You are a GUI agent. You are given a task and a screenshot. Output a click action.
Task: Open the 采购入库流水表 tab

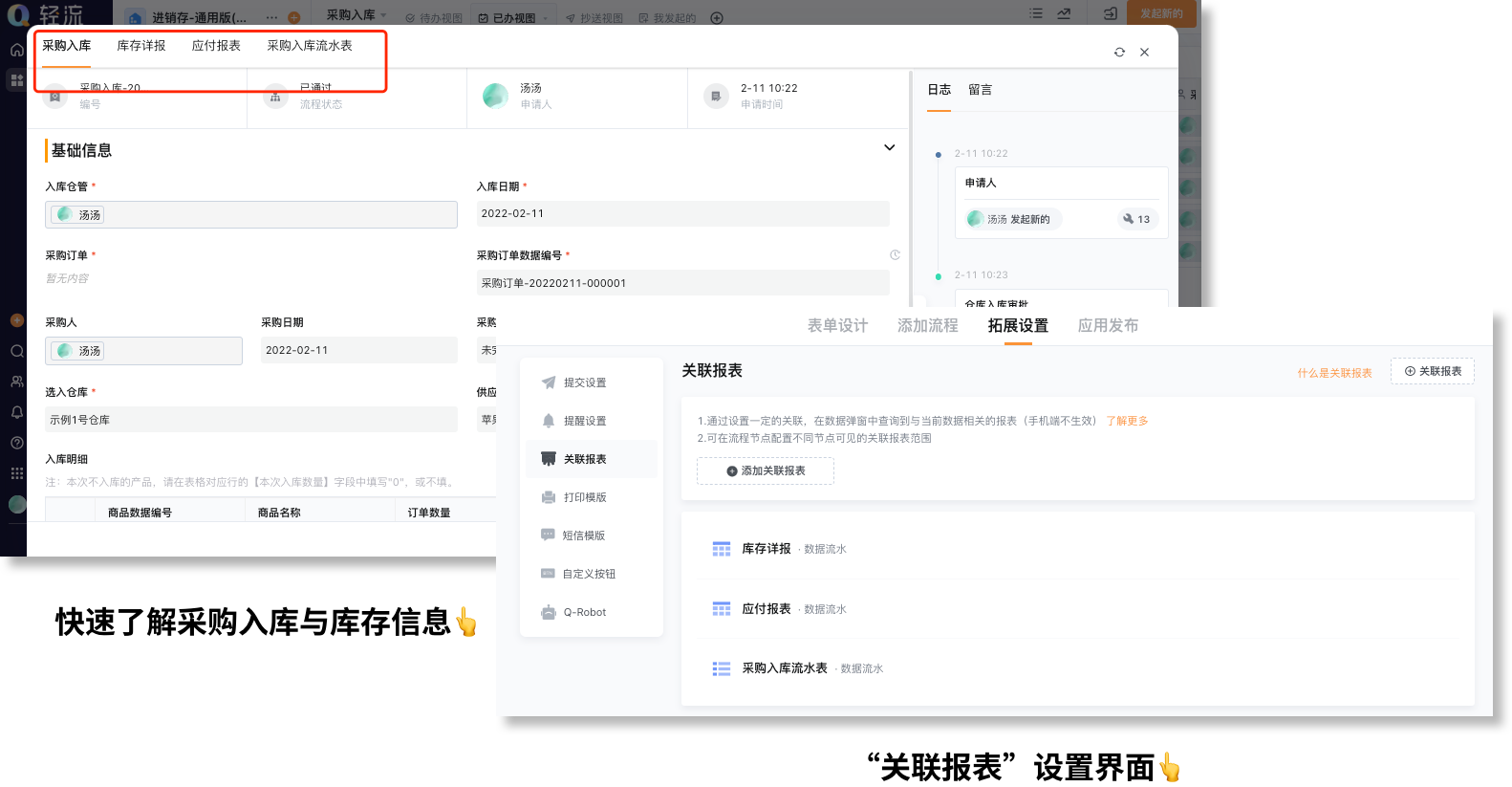coord(310,46)
